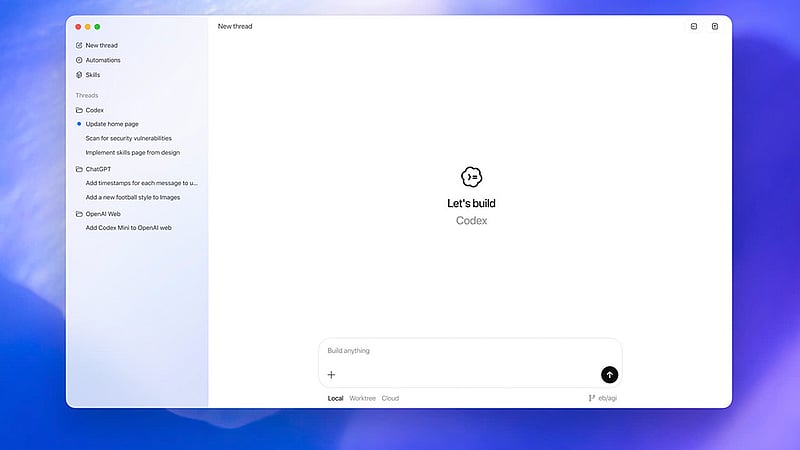
Task: Open Add Codex Mini to OpenAI web thread
Action: 129,228
